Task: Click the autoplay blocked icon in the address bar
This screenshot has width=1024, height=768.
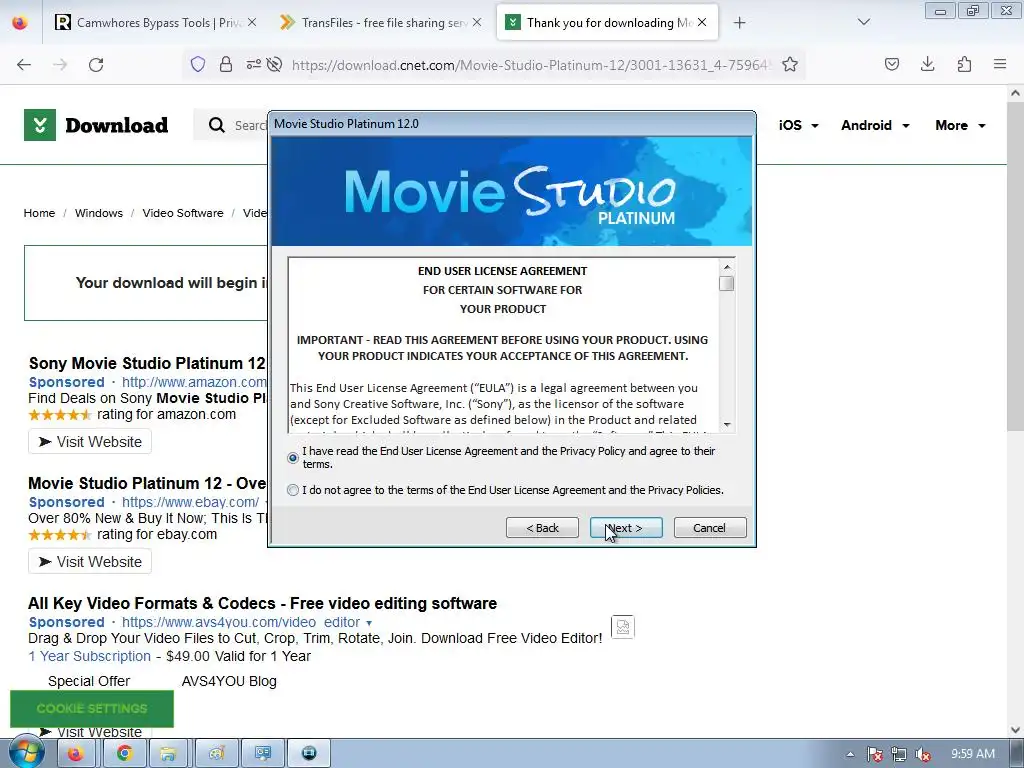Action: [275, 64]
